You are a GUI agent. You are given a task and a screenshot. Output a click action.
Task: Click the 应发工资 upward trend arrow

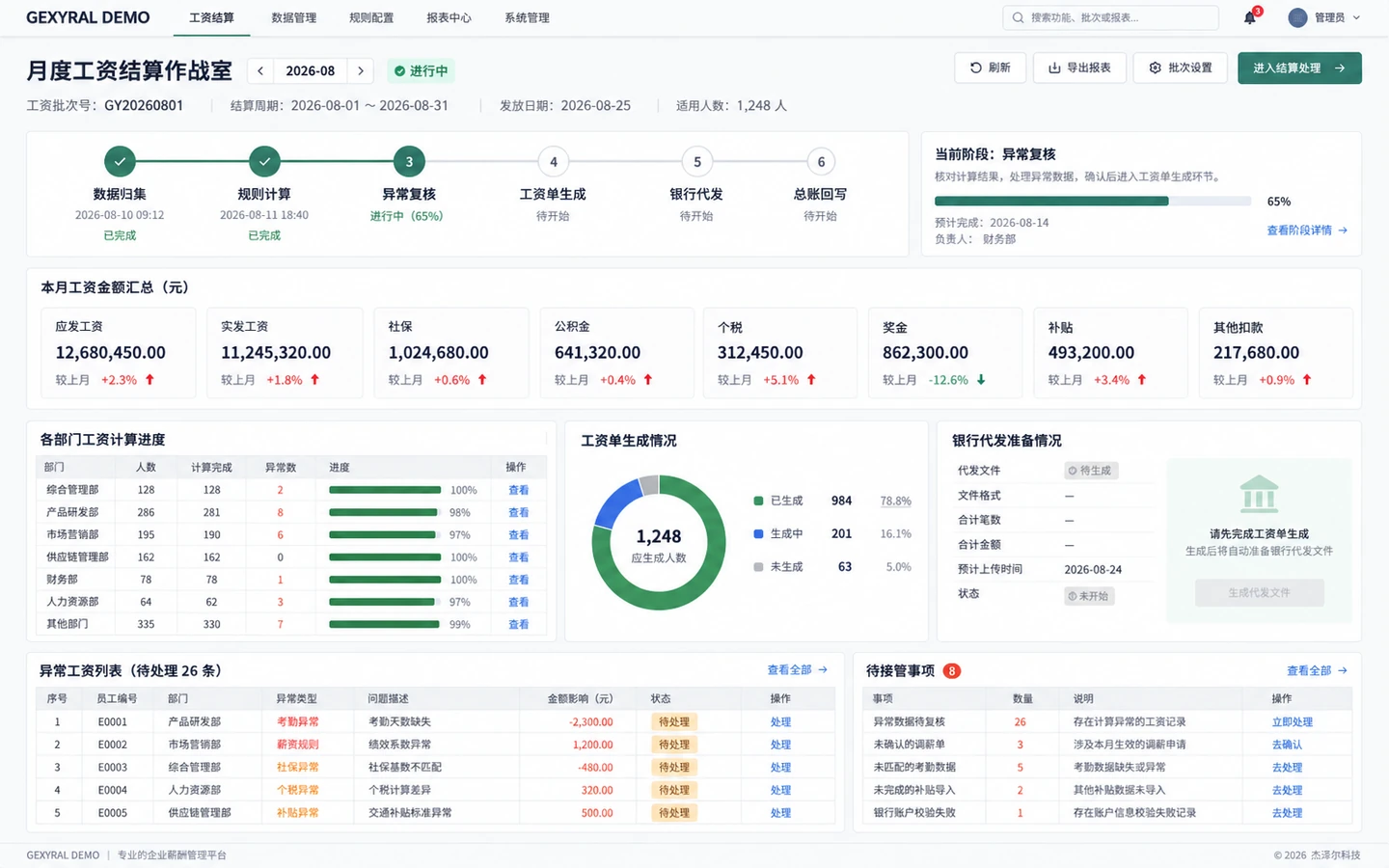coord(150,380)
